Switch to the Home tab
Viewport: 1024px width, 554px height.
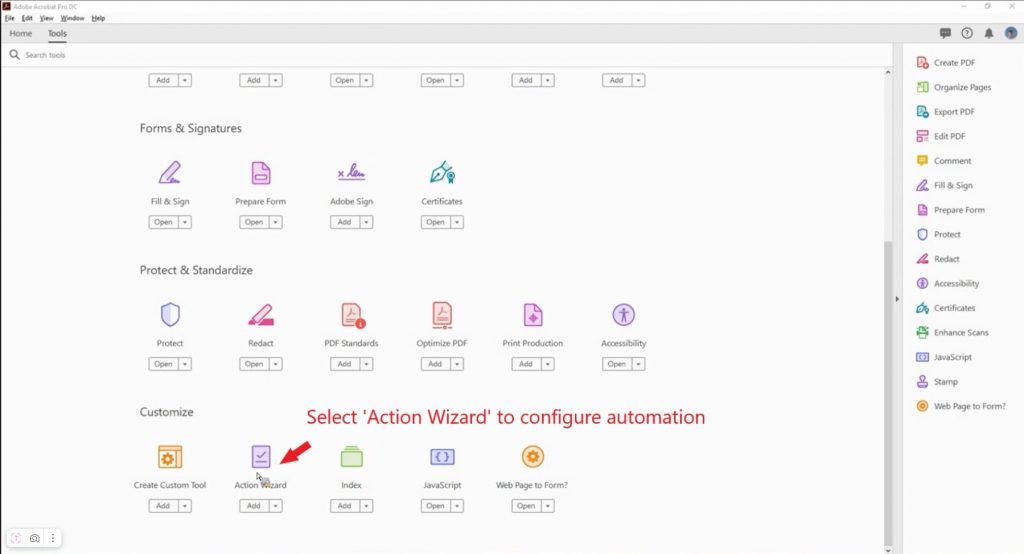tap(20, 33)
